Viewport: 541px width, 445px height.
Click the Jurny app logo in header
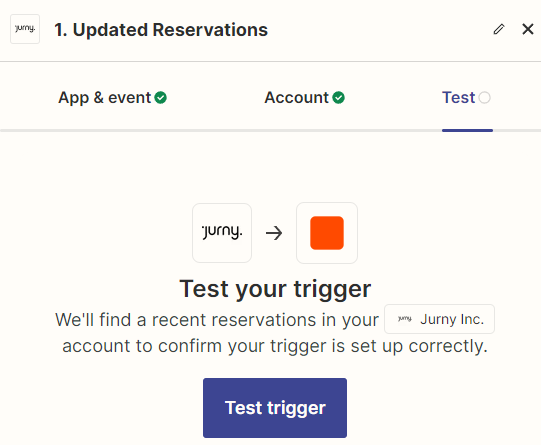tap(25, 29)
